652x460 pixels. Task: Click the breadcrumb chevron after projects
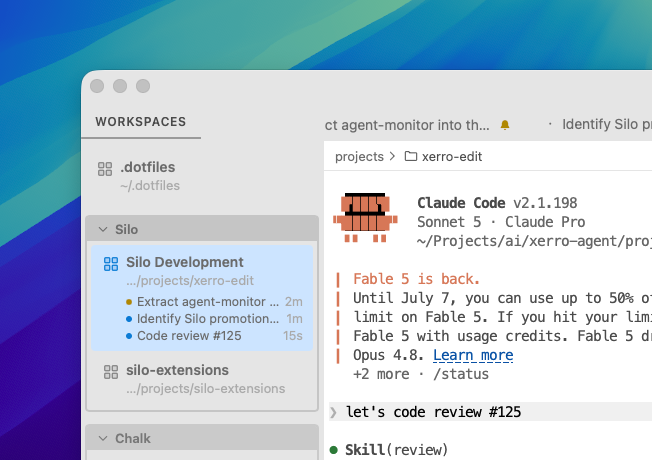coord(393,156)
